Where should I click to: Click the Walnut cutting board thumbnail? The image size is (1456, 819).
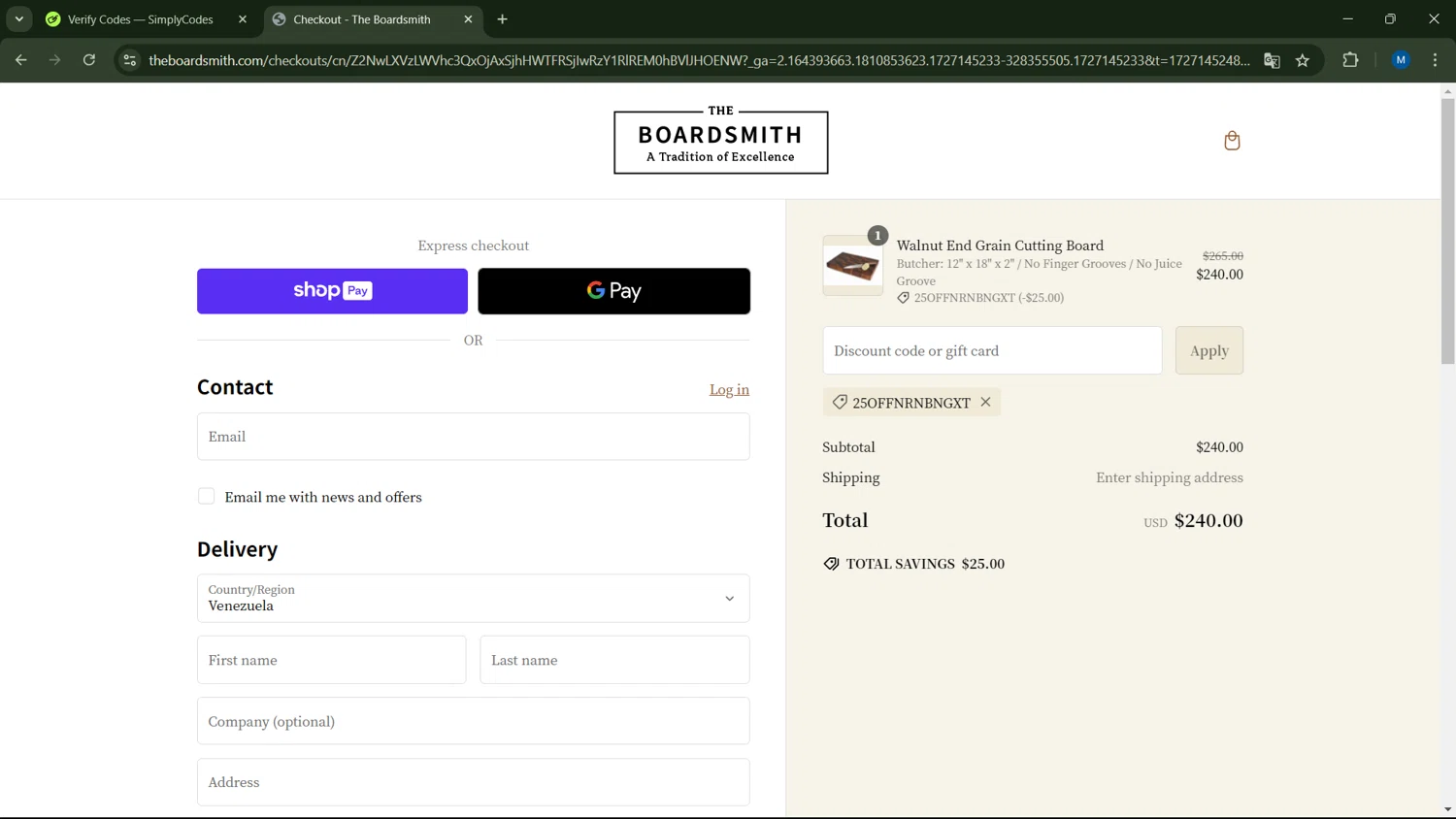click(x=852, y=265)
